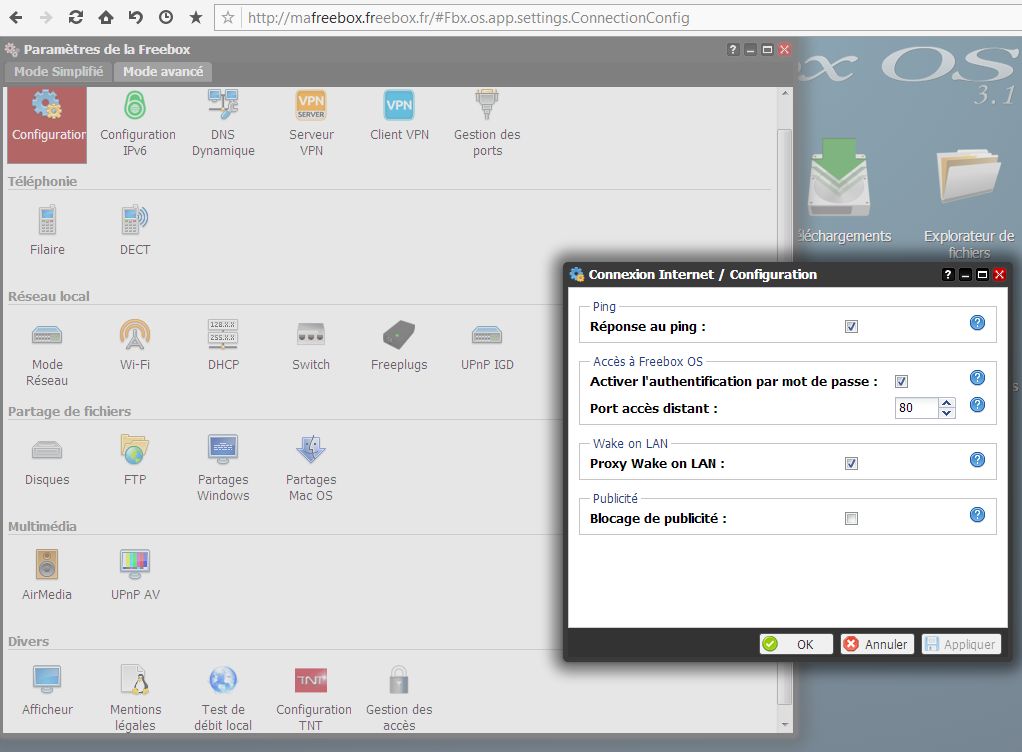
Task: Enable the Blocage de publicité checkbox
Action: pyautogui.click(x=851, y=519)
